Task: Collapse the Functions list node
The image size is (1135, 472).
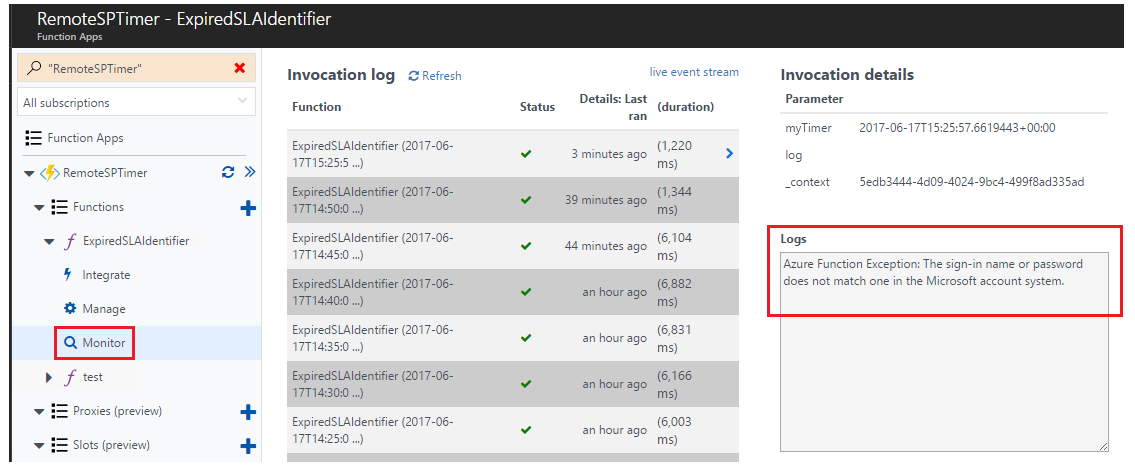Action: click(x=39, y=208)
